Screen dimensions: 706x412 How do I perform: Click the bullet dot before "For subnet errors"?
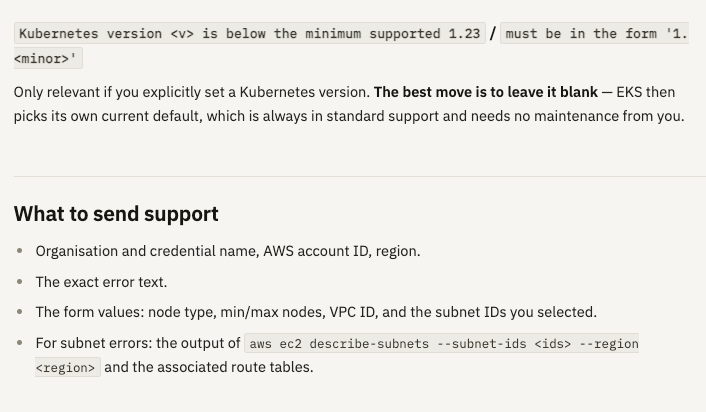click(19, 343)
